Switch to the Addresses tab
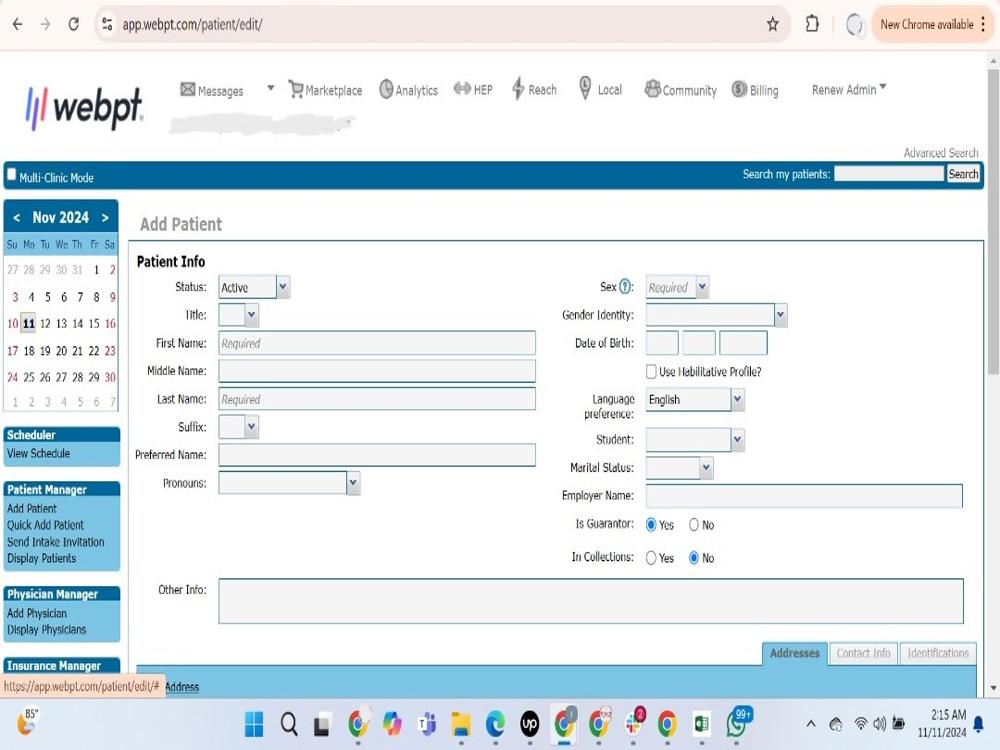Viewport: 1000px width, 750px height. [x=795, y=653]
